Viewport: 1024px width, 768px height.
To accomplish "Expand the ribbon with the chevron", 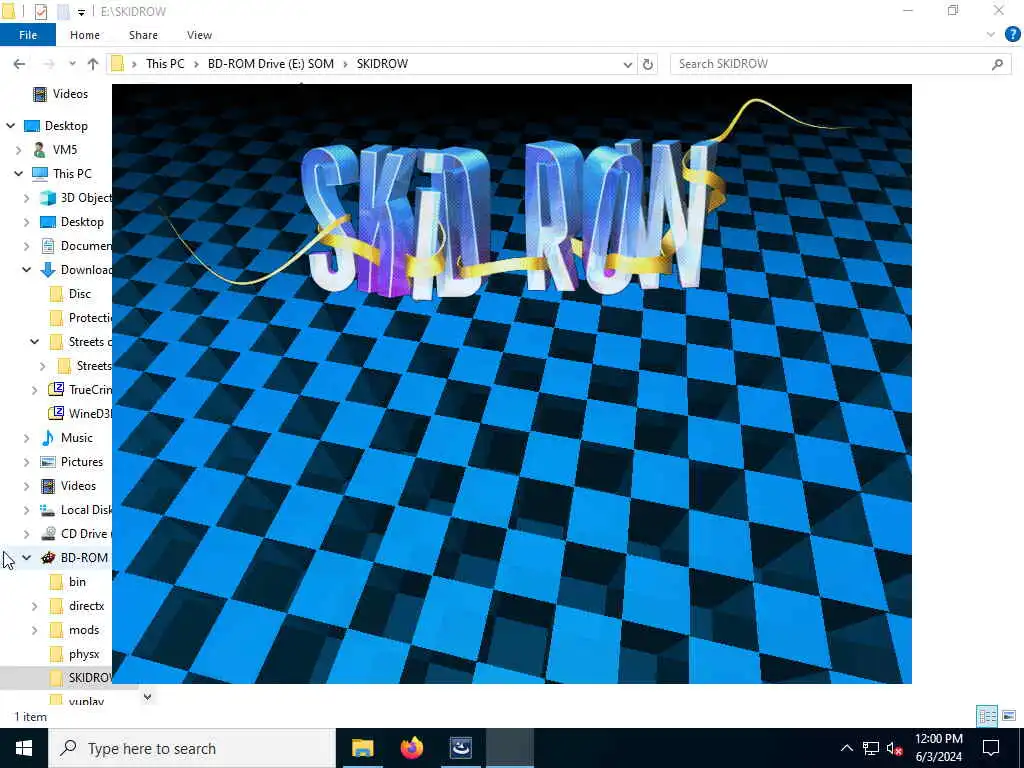I will point(990,35).
